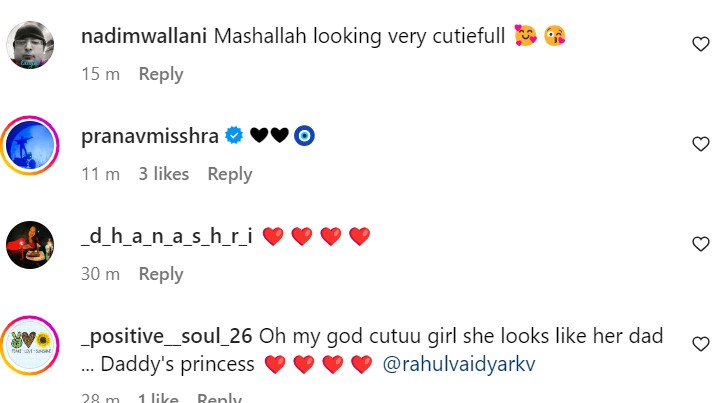The height and width of the screenshot is (403, 714).
Task: Like _positive__soul_26's comment heart icon
Action: point(701,344)
